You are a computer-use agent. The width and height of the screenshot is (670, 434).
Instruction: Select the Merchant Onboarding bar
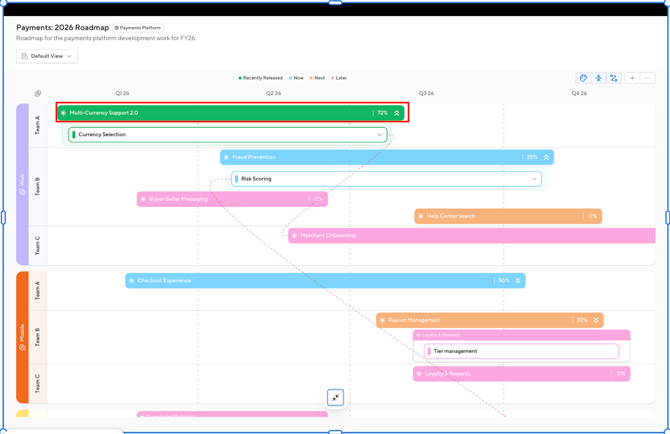click(471, 235)
